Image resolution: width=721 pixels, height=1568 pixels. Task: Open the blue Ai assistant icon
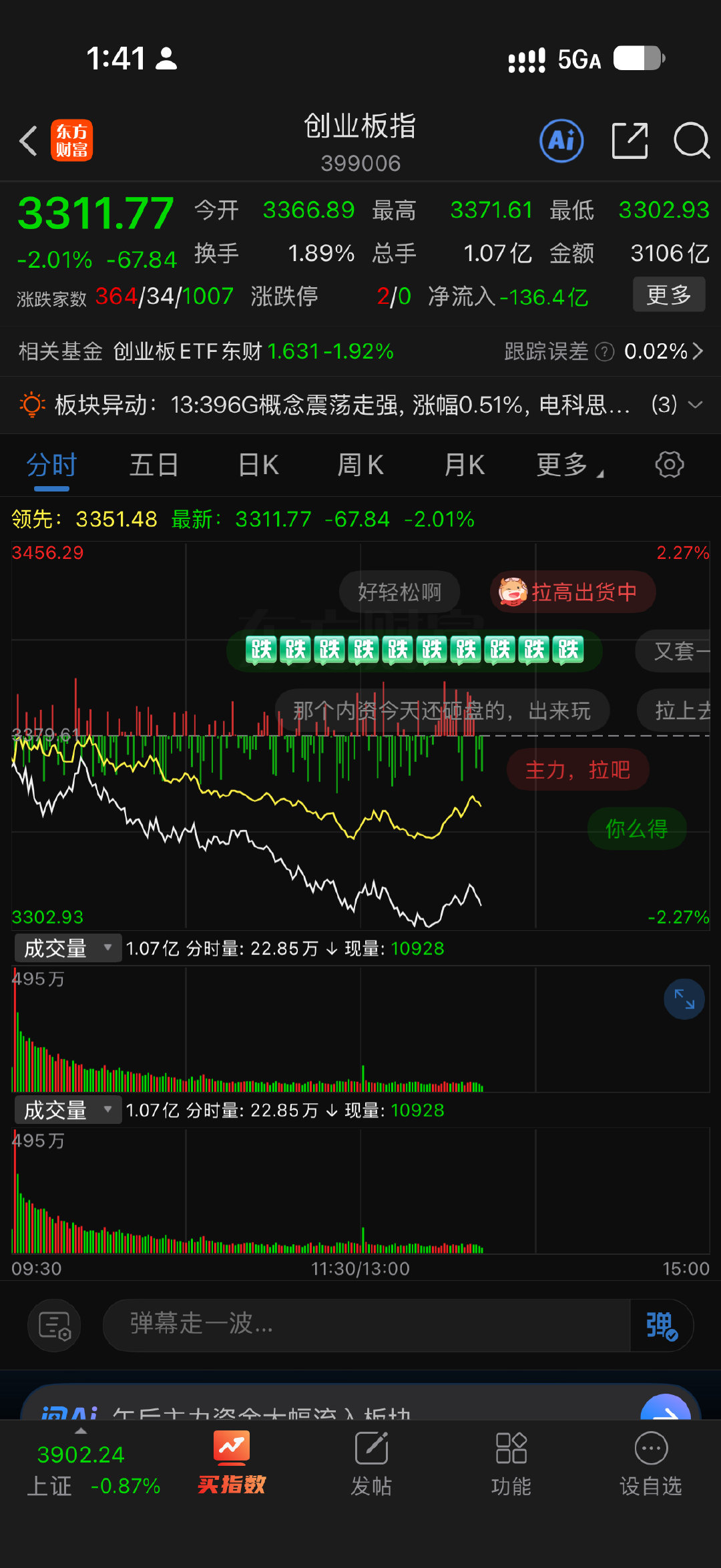[x=561, y=141]
